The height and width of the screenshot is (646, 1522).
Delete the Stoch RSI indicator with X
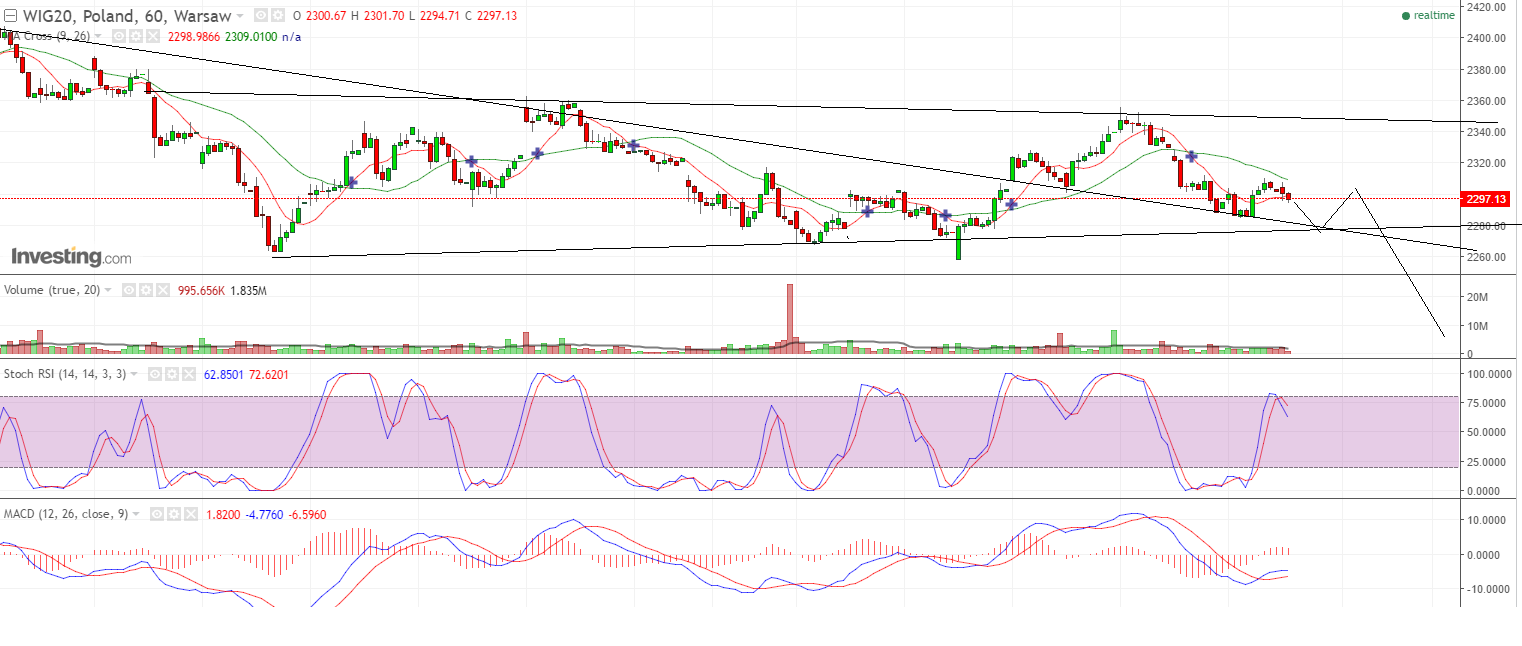pyautogui.click(x=190, y=374)
